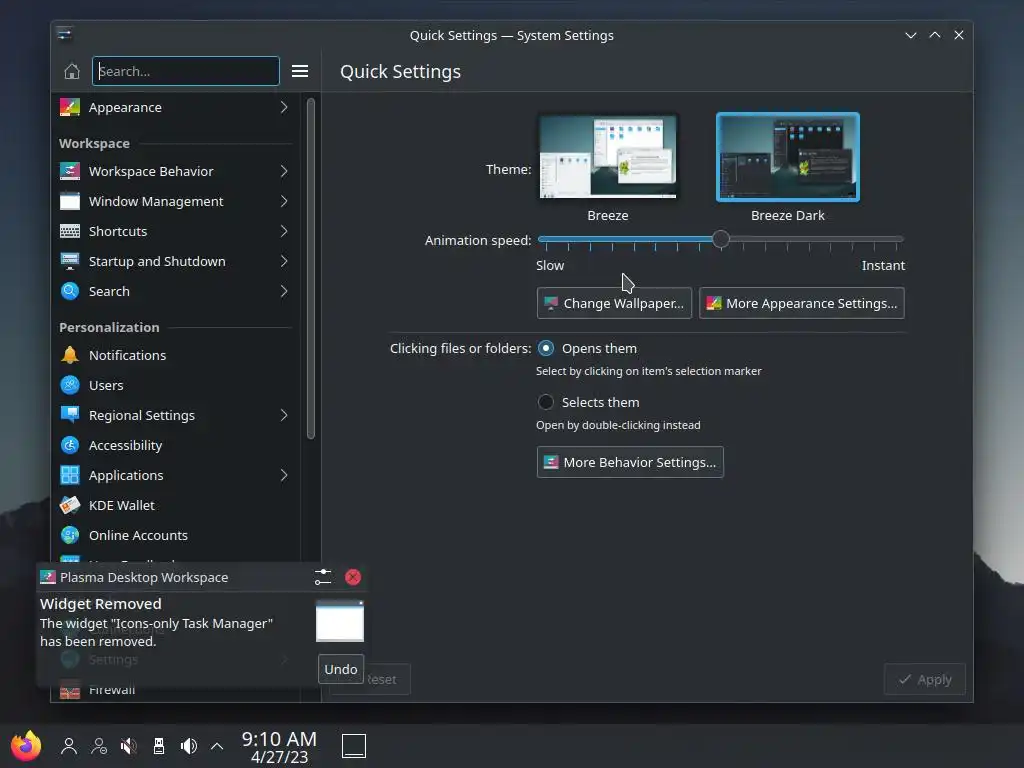
Task: Open notification configure sliders icon
Action: coord(323,577)
